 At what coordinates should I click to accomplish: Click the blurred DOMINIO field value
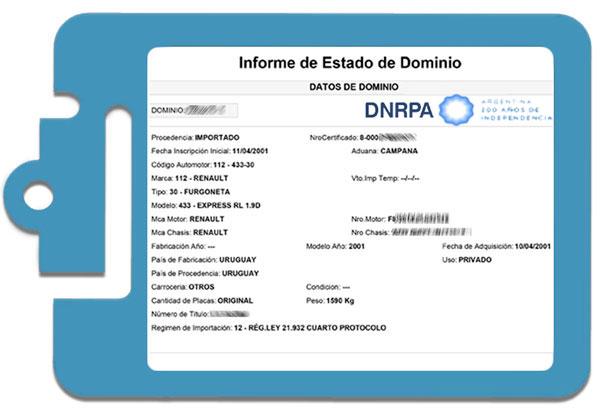click(x=205, y=111)
